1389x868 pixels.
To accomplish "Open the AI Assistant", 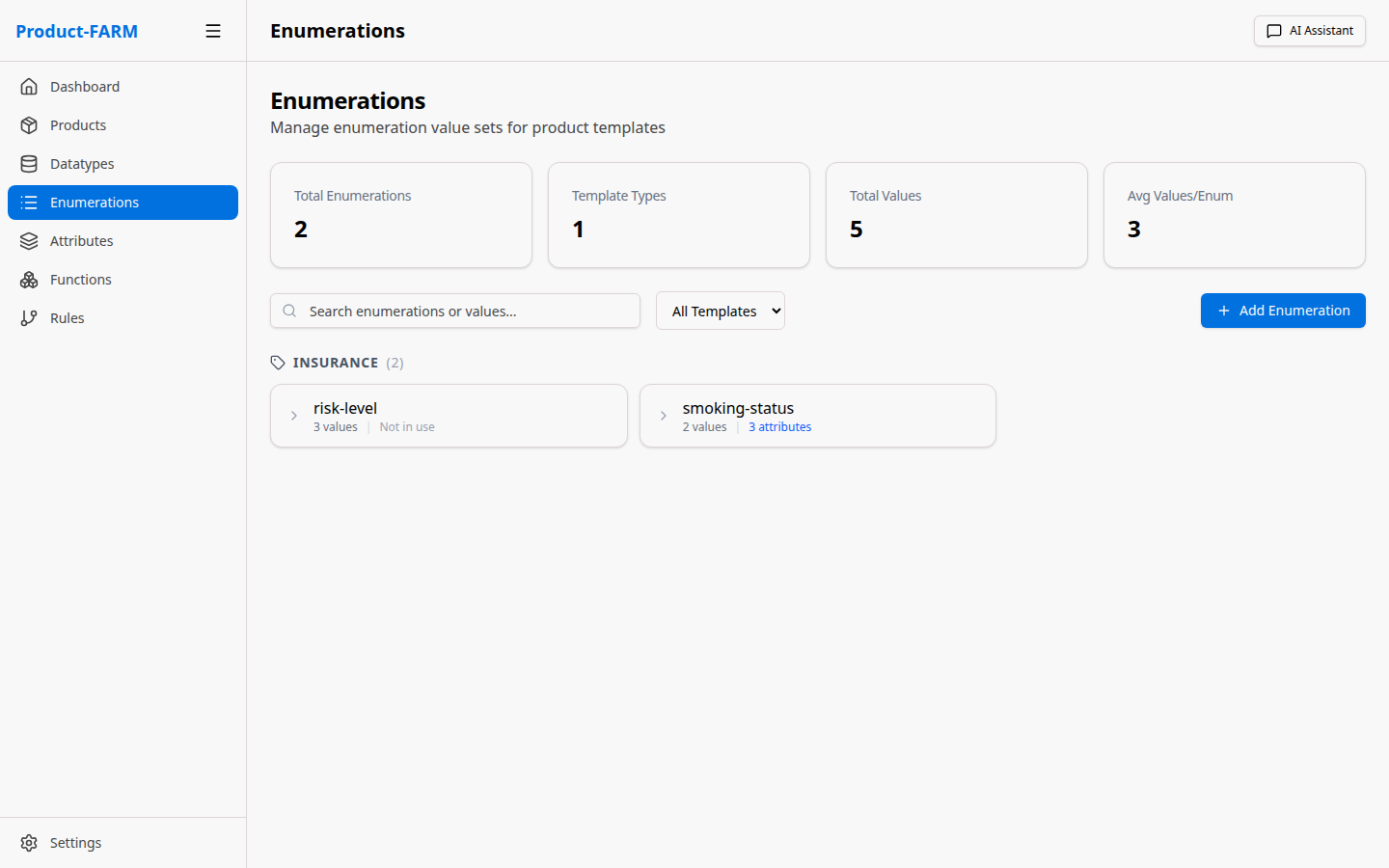I will tap(1309, 30).
